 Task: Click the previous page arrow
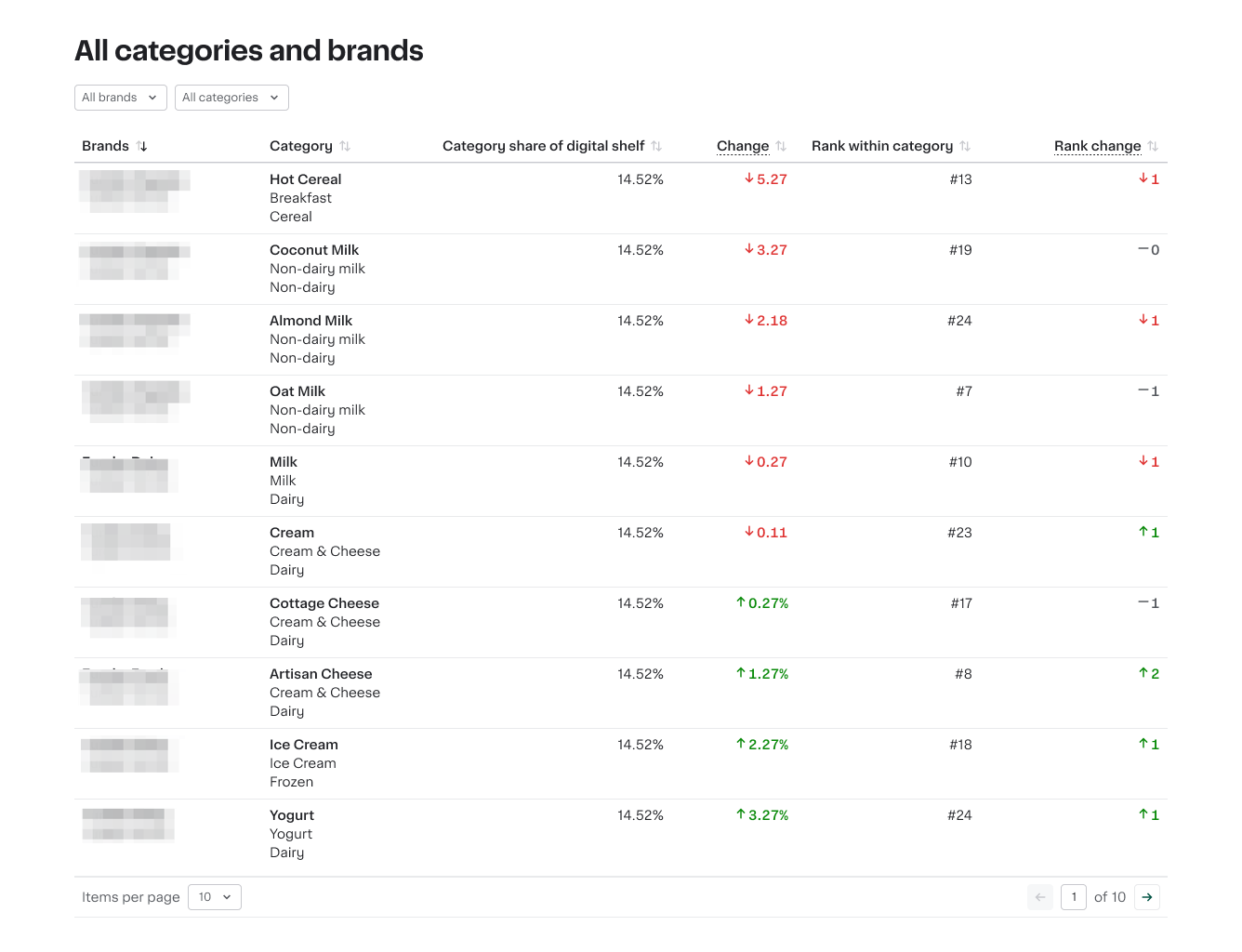point(1039,896)
